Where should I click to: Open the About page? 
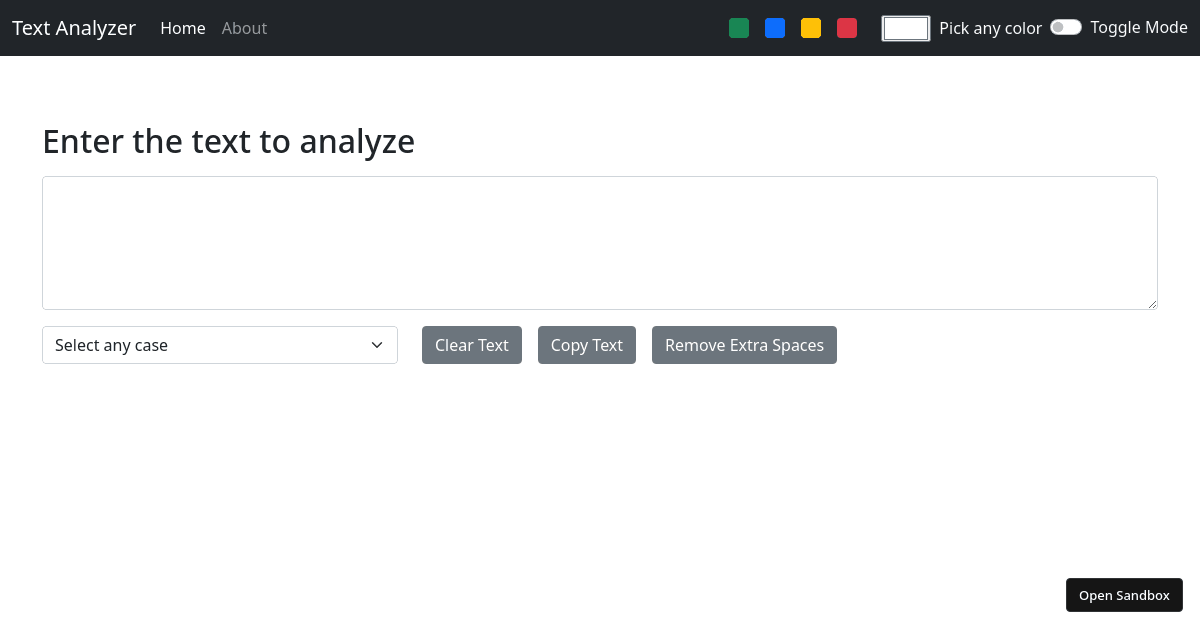[244, 28]
